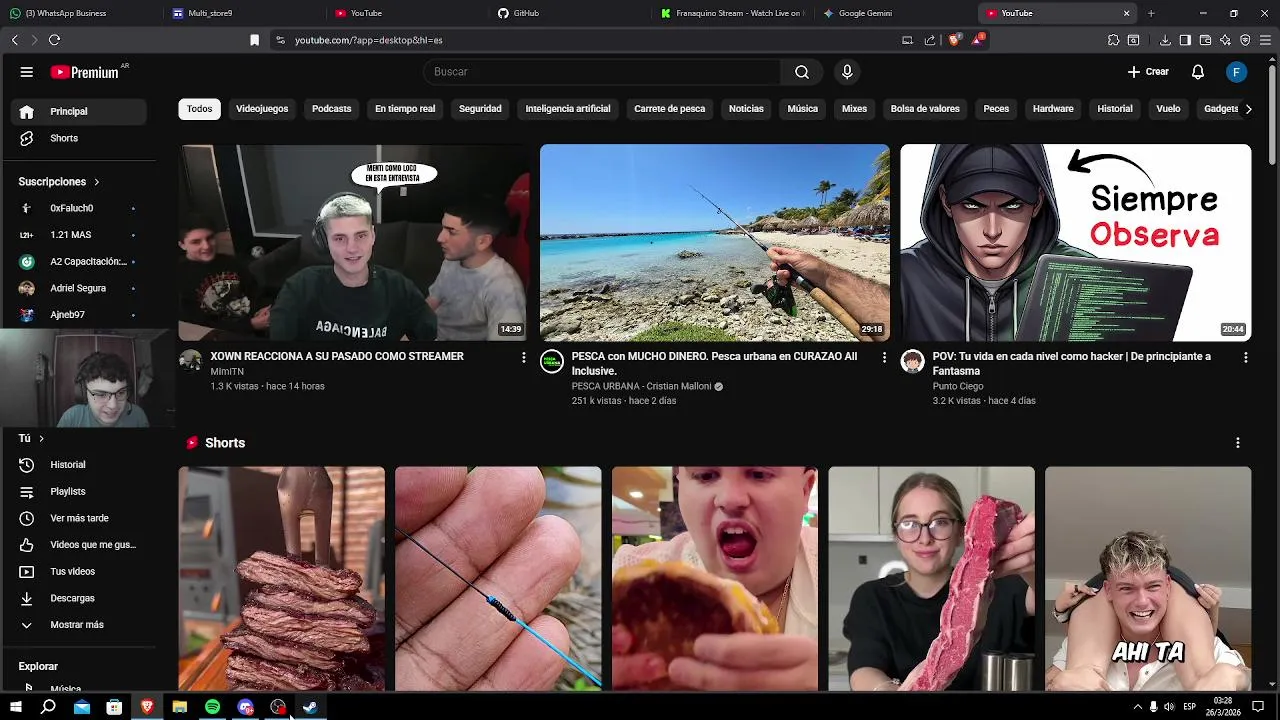Open Windows Start menu
Viewport: 1280px width, 720px height.
(16, 707)
